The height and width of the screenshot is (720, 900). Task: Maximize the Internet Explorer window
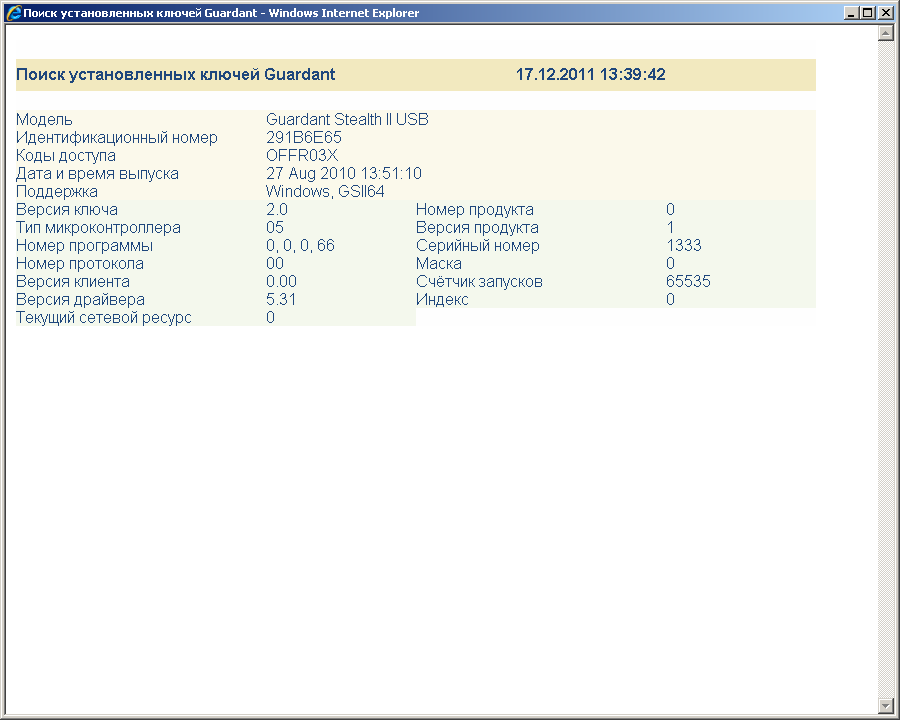pos(867,13)
